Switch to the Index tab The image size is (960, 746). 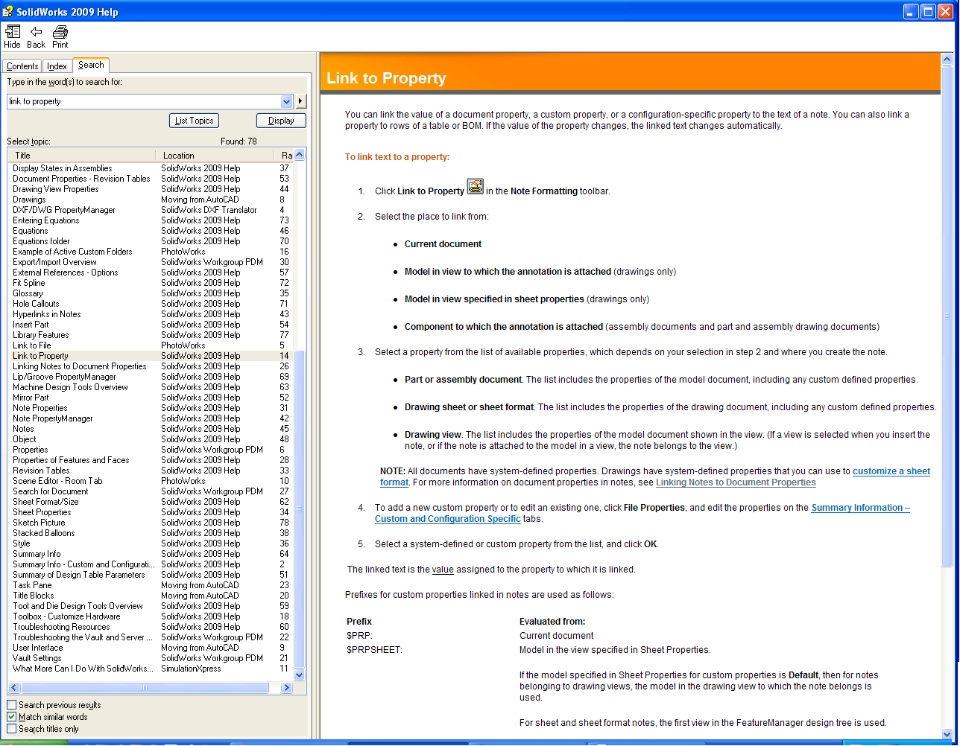pos(57,66)
